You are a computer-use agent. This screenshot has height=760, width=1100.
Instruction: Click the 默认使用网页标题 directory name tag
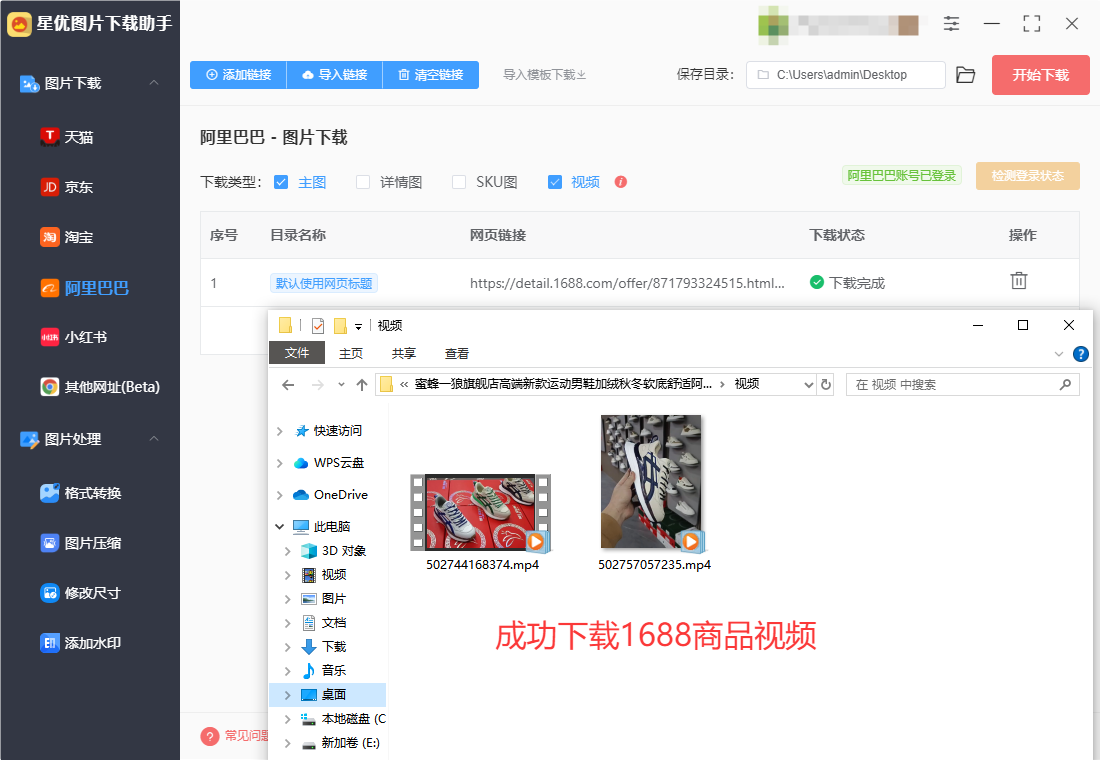click(x=324, y=283)
